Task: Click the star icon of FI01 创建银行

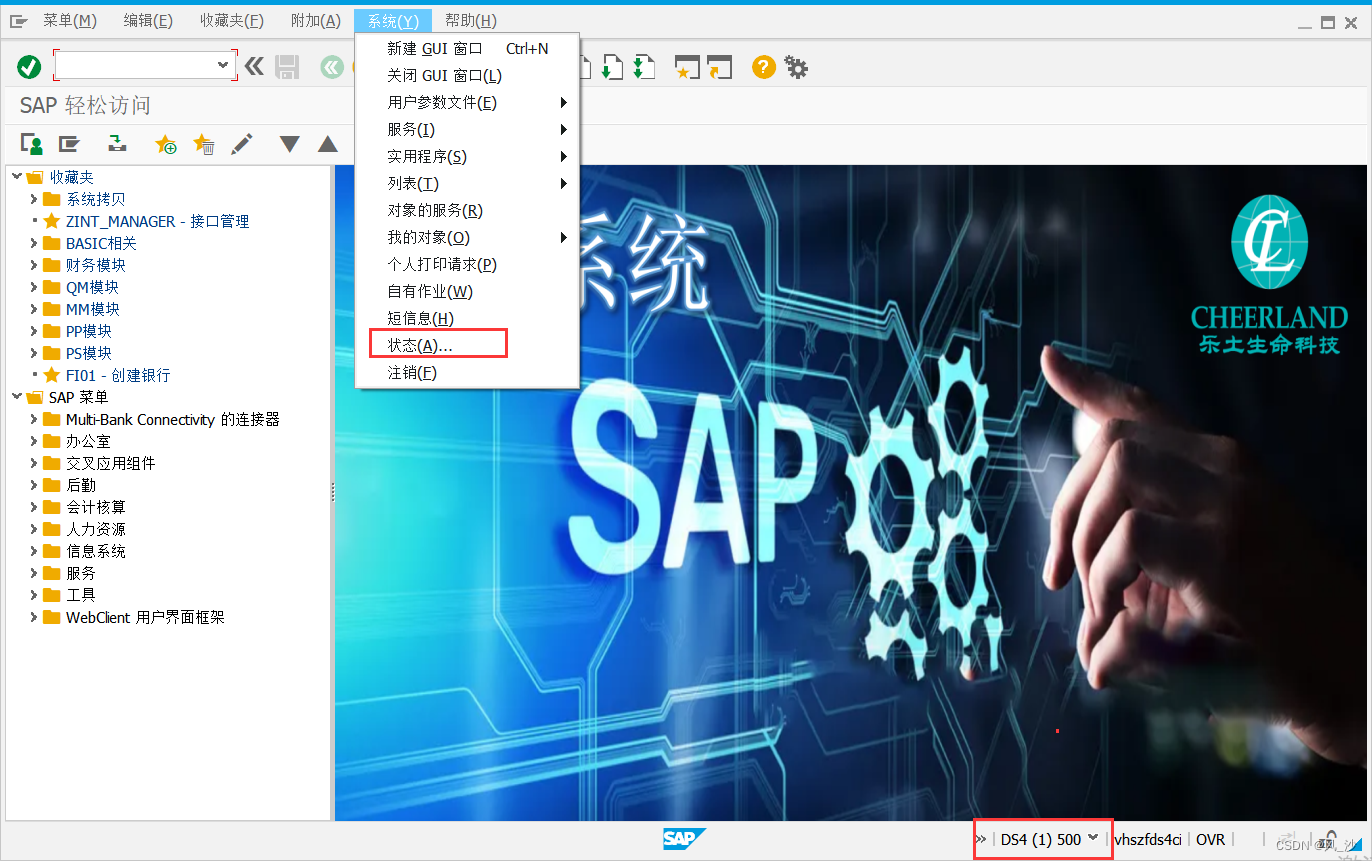Action: [52, 375]
